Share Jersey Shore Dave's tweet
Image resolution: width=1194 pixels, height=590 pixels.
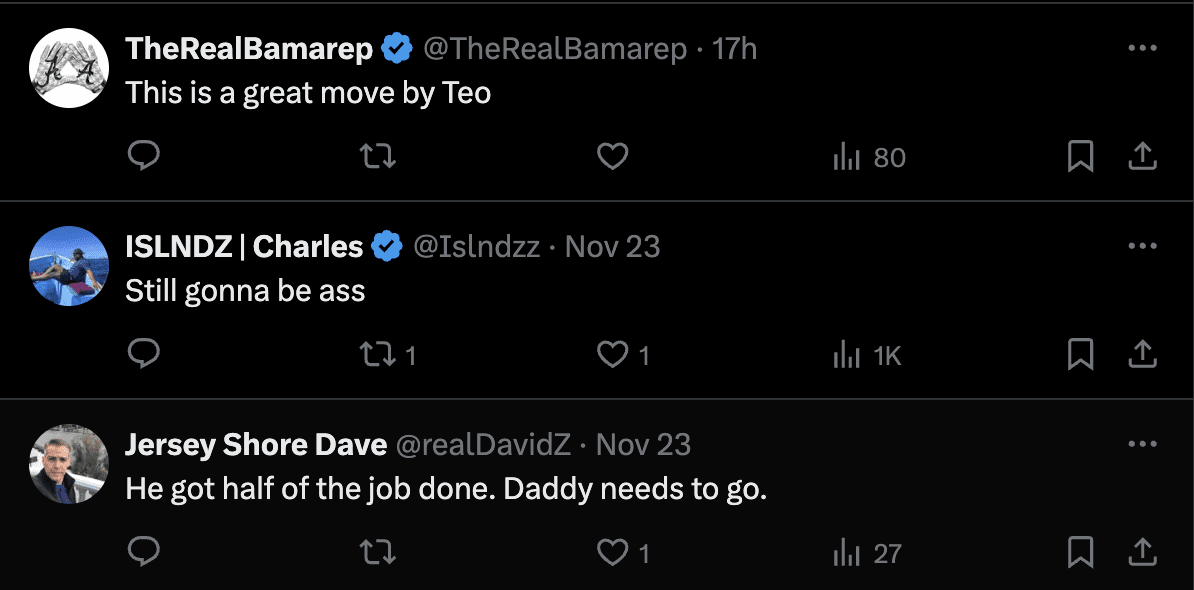pyautogui.click(x=1142, y=552)
